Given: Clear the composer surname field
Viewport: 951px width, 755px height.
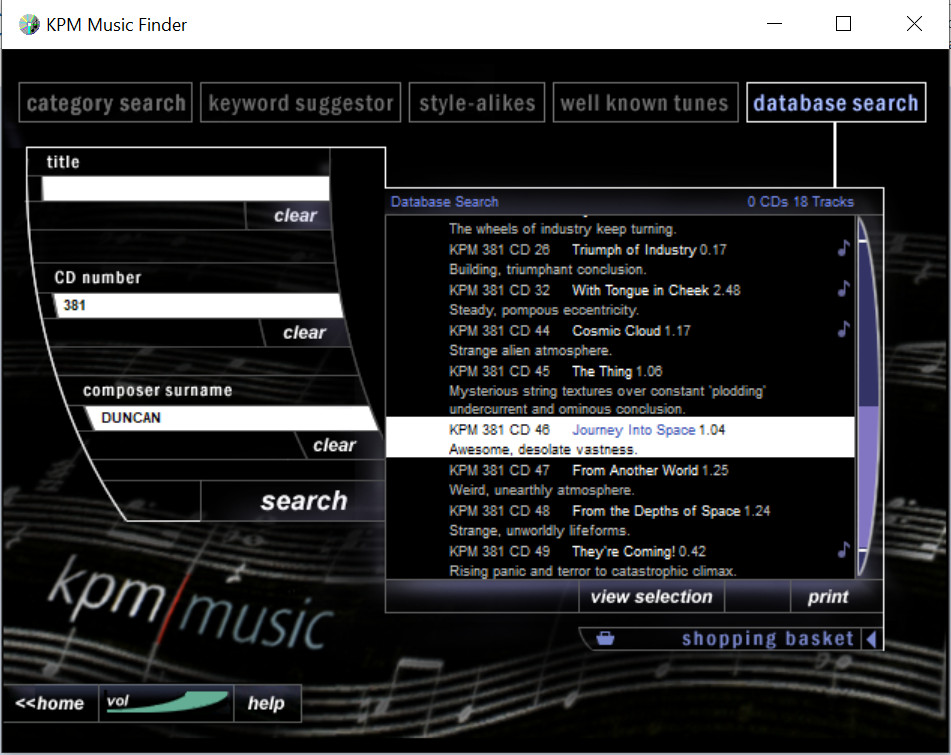Looking at the screenshot, I should (x=334, y=445).
